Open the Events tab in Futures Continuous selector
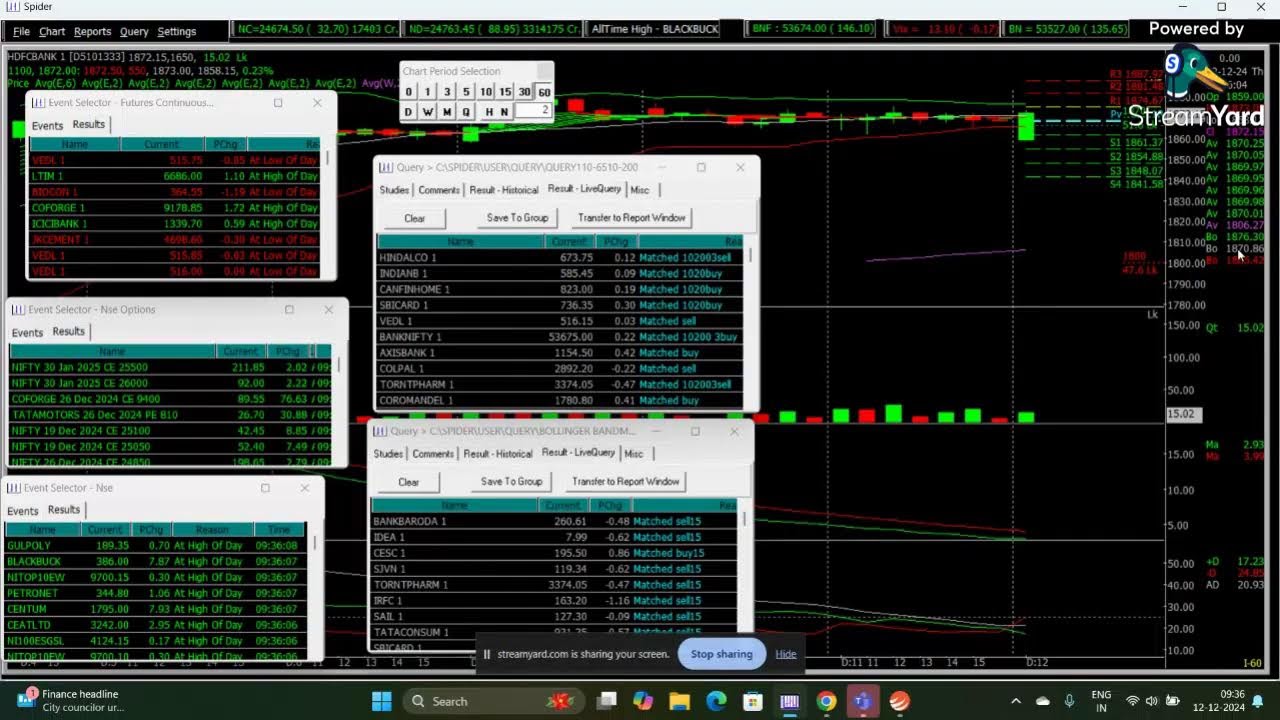 47,126
